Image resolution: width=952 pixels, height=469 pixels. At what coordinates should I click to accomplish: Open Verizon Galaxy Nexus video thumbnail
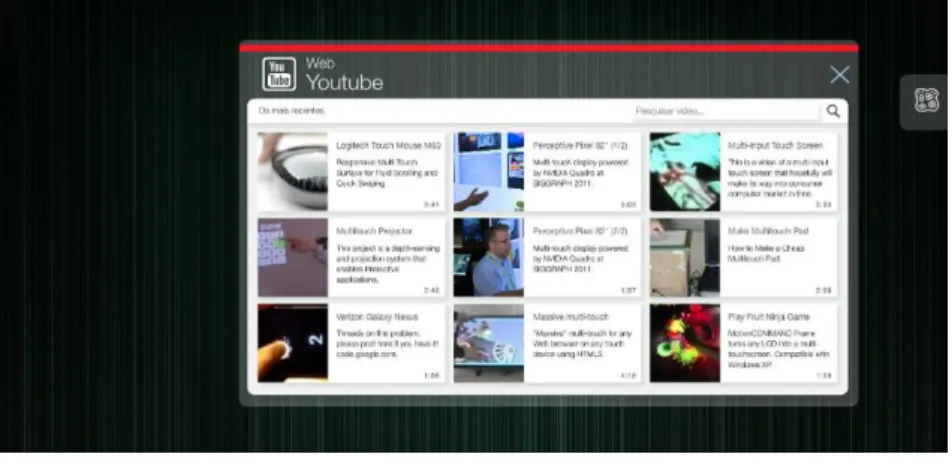click(x=293, y=343)
